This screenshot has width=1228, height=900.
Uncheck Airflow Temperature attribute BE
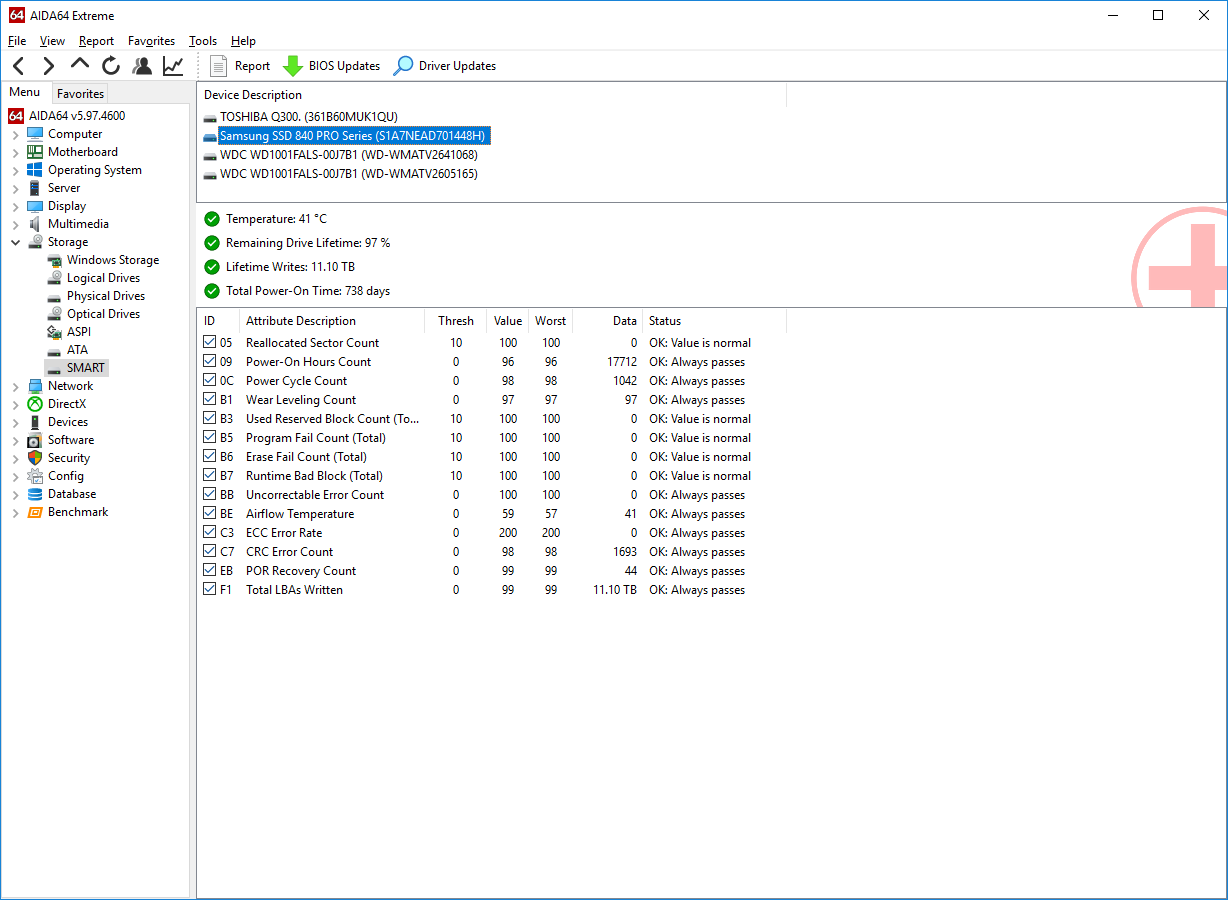pyautogui.click(x=209, y=513)
